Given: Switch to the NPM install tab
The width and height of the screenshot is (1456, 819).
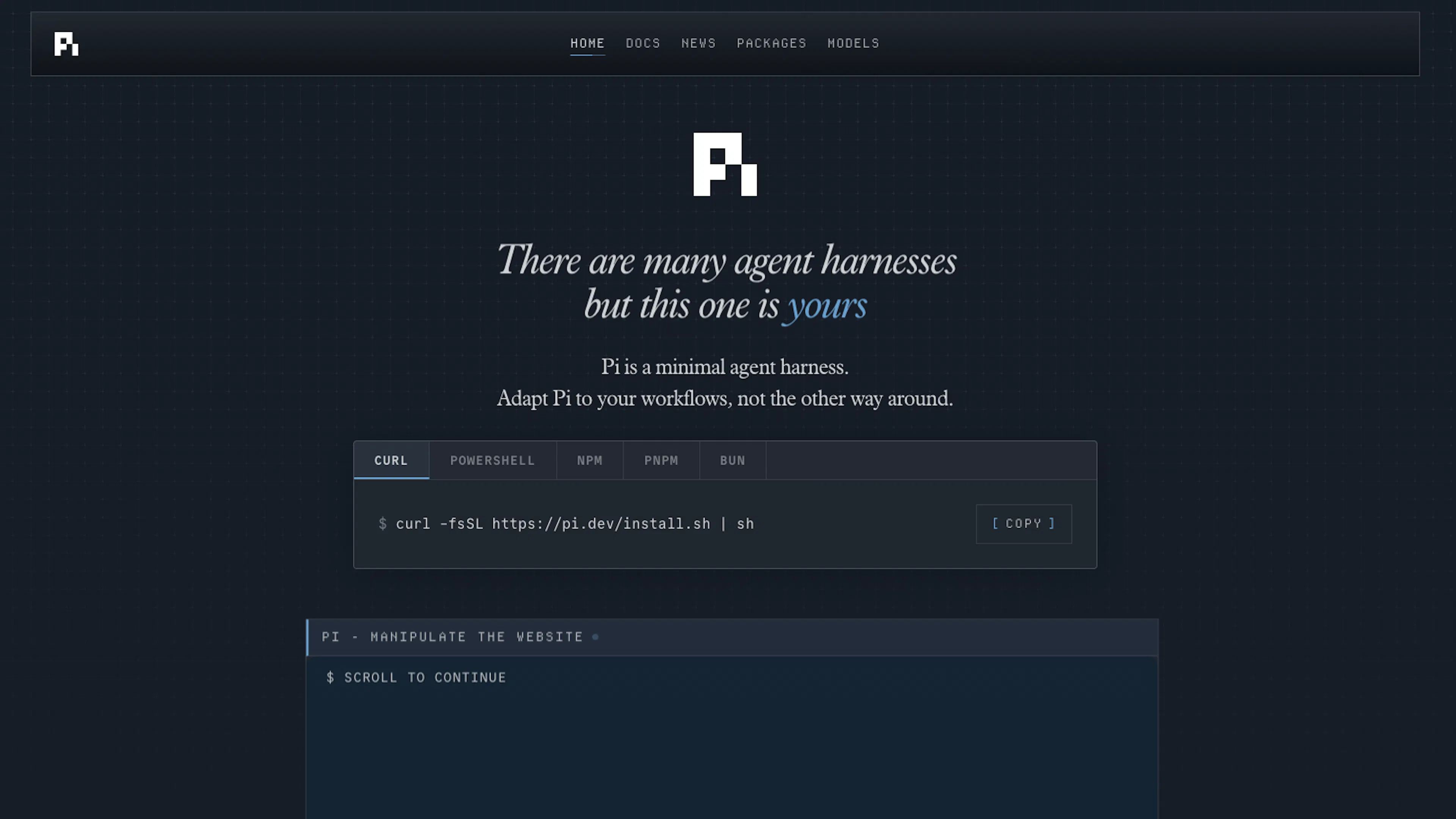Looking at the screenshot, I should point(590,461).
